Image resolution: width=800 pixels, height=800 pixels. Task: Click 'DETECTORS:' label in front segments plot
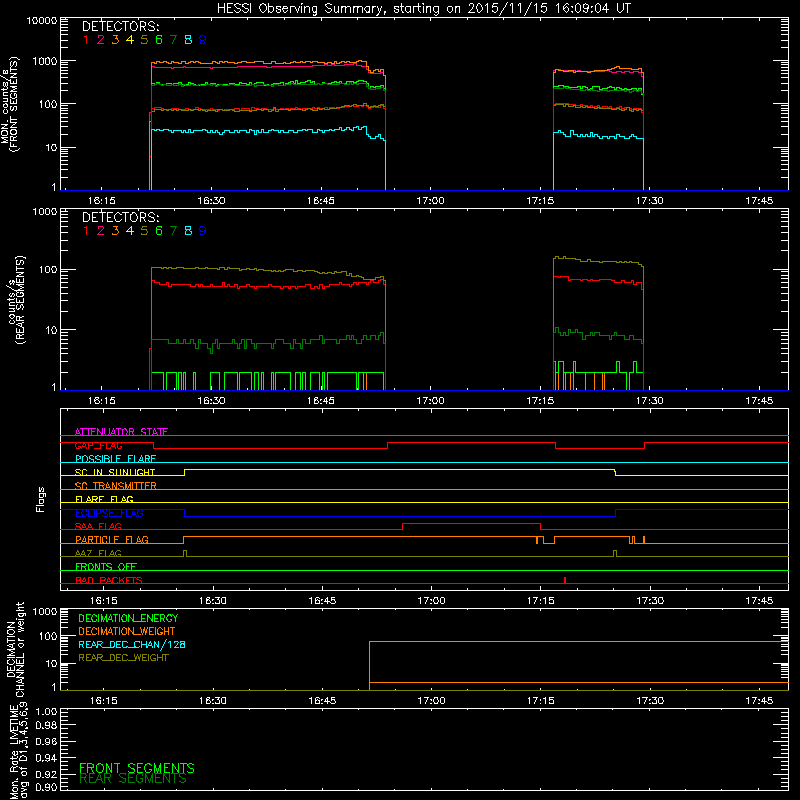click(121, 26)
